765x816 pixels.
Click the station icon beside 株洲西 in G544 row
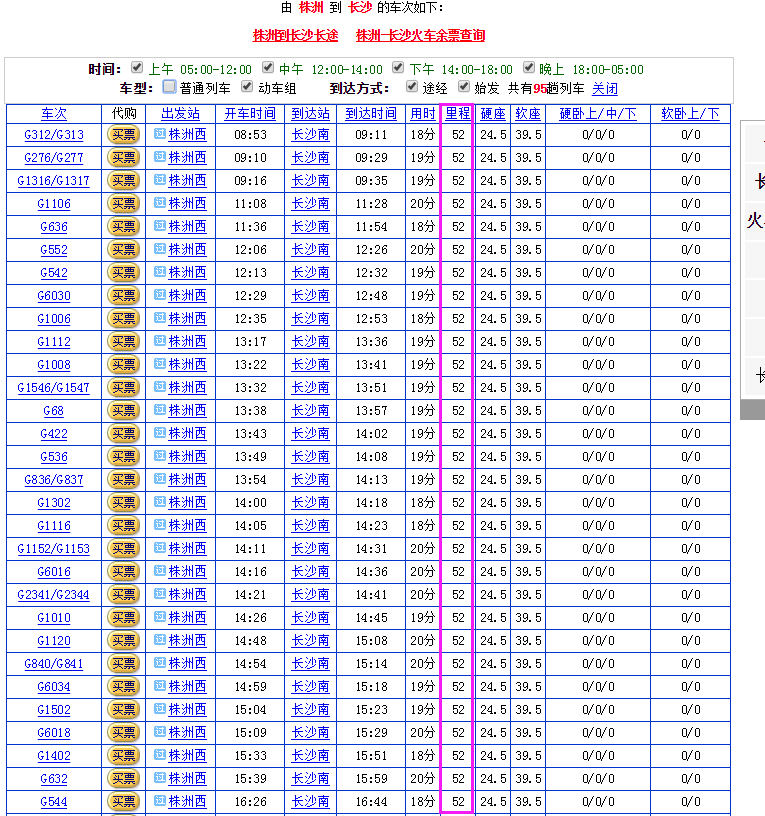pos(160,800)
